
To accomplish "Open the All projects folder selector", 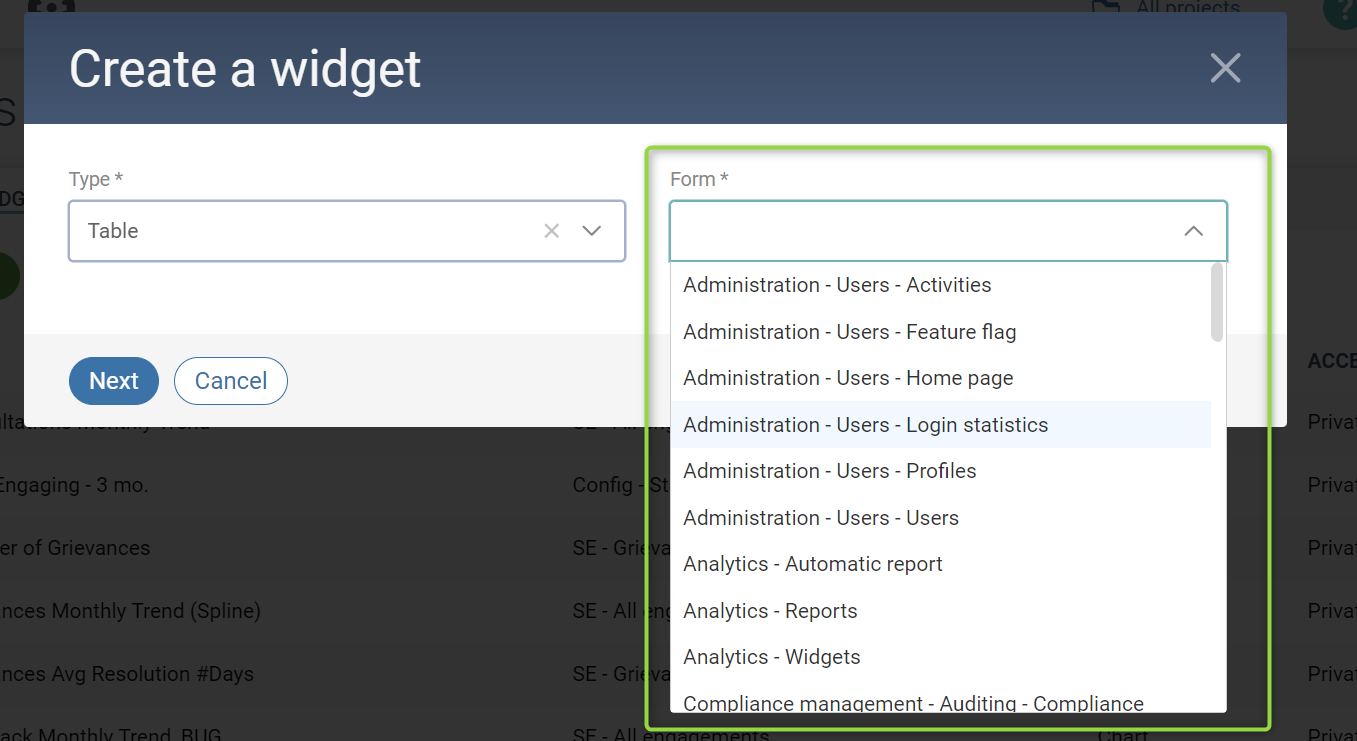I will tap(1170, 8).
